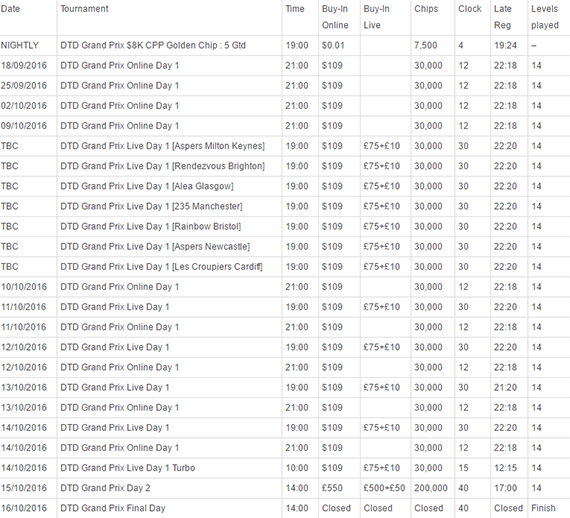Screen dimensions: 570x518
Task: Click the 'Buy-In Online' column header
Action: click(335, 17)
